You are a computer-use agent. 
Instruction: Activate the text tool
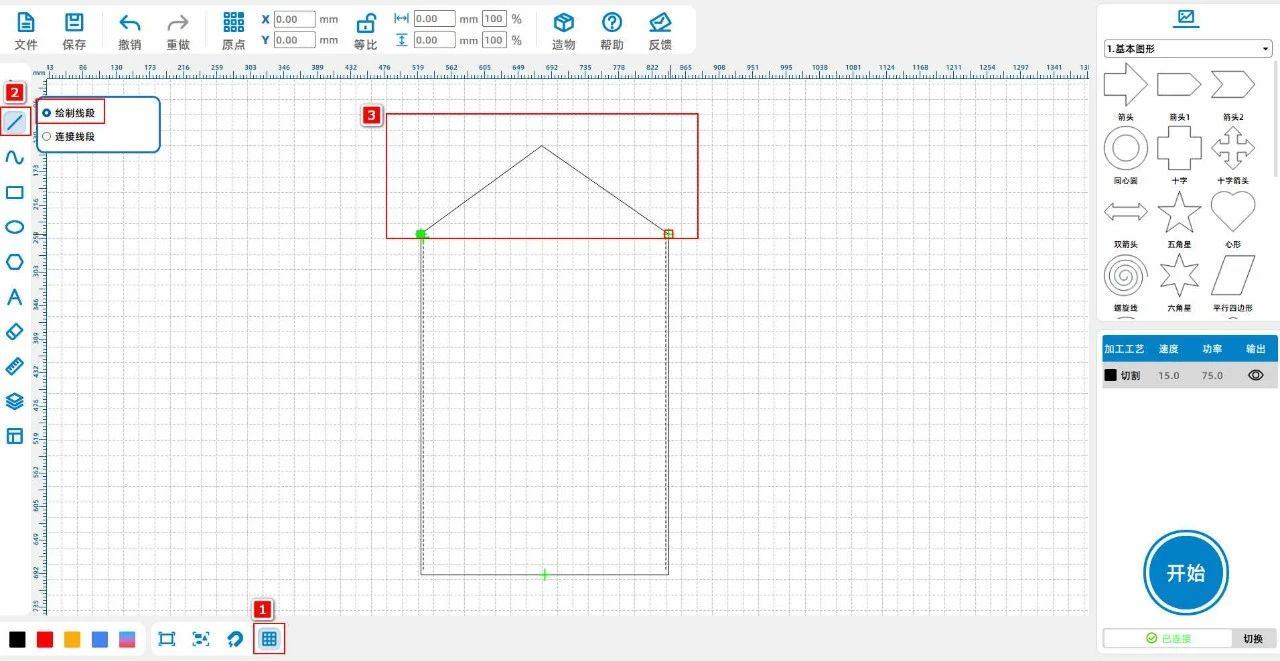click(15, 297)
